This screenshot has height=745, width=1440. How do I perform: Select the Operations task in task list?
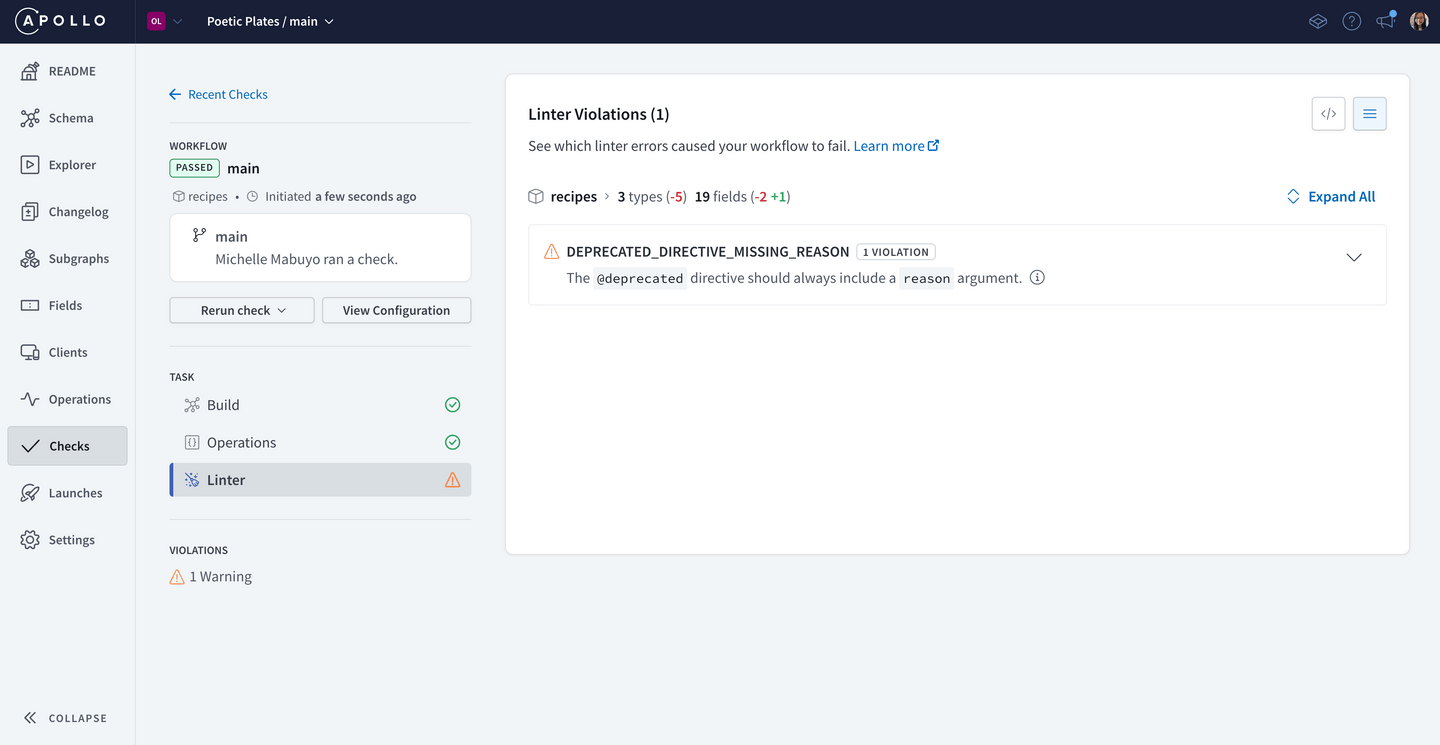coord(241,442)
